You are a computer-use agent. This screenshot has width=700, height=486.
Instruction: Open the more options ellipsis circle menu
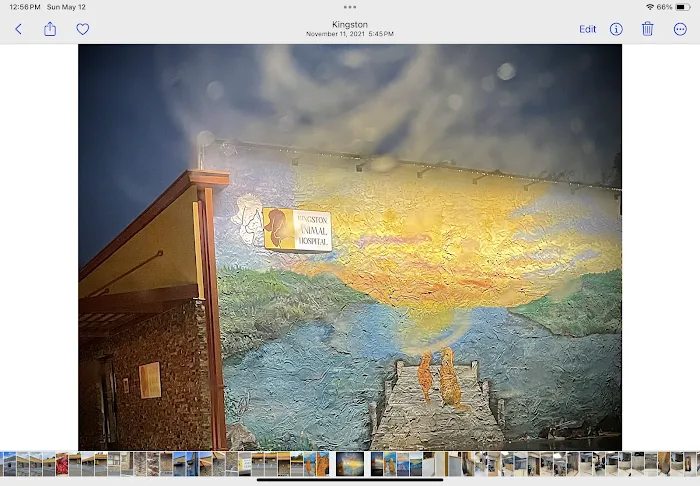click(680, 29)
